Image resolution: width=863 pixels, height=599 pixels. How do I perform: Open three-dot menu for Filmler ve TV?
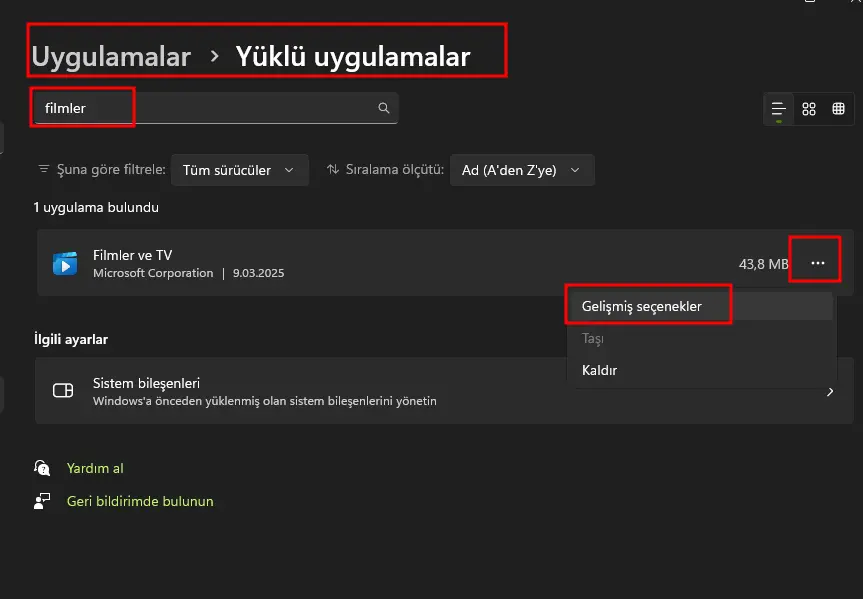(x=817, y=263)
